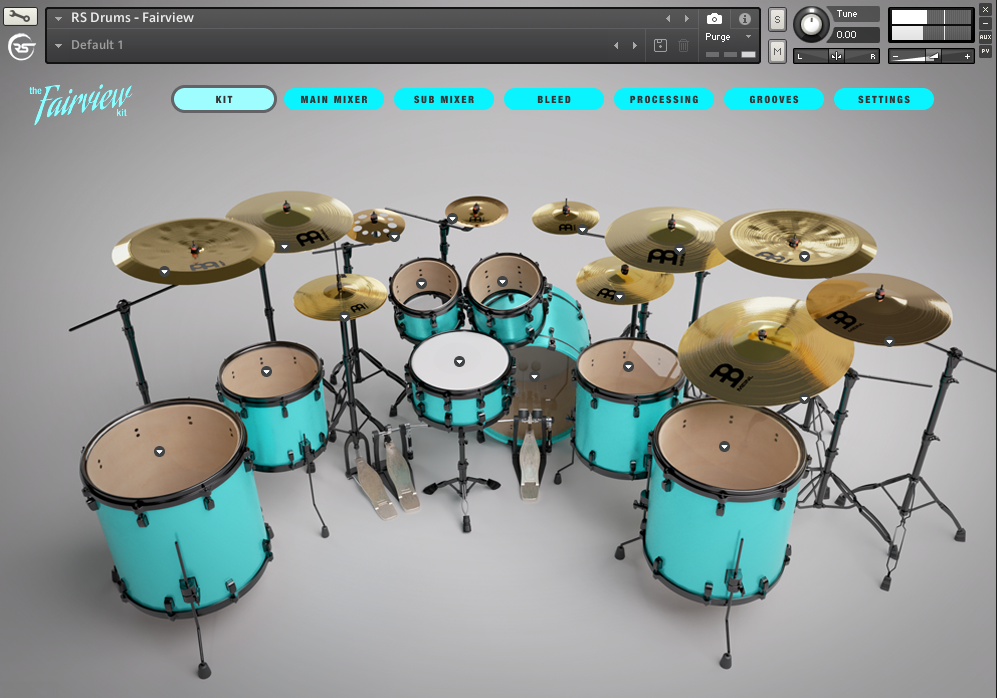Open the far-right crash cymbal arrow

pos(890,342)
